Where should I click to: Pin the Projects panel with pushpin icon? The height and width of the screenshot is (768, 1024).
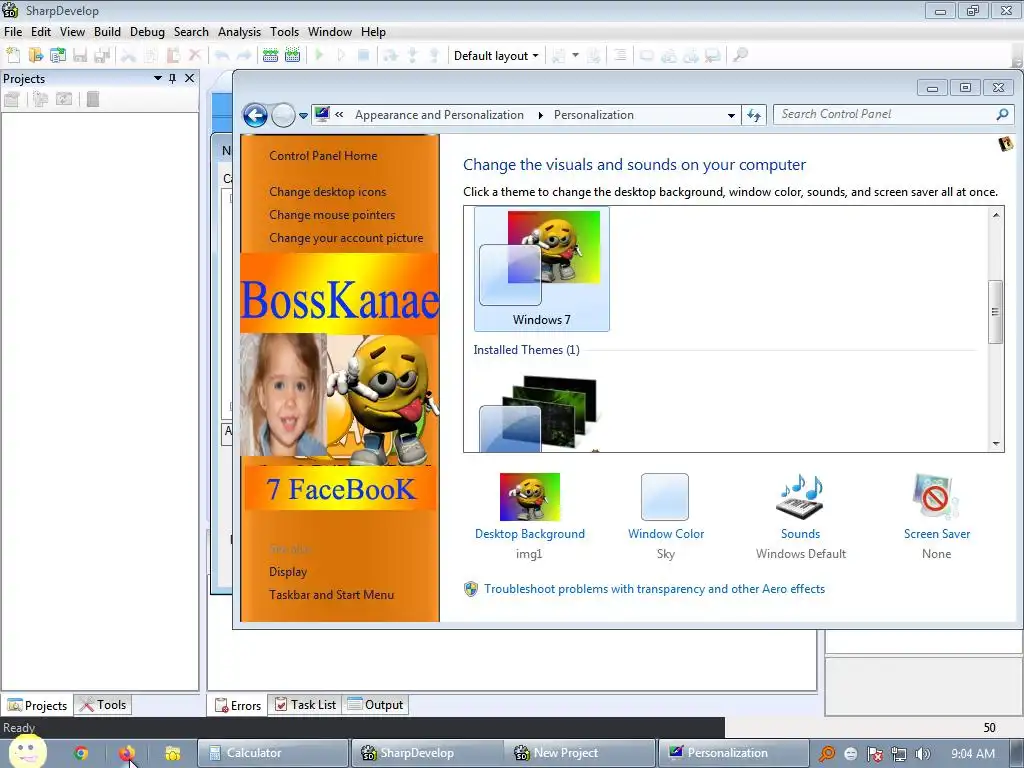click(172, 78)
